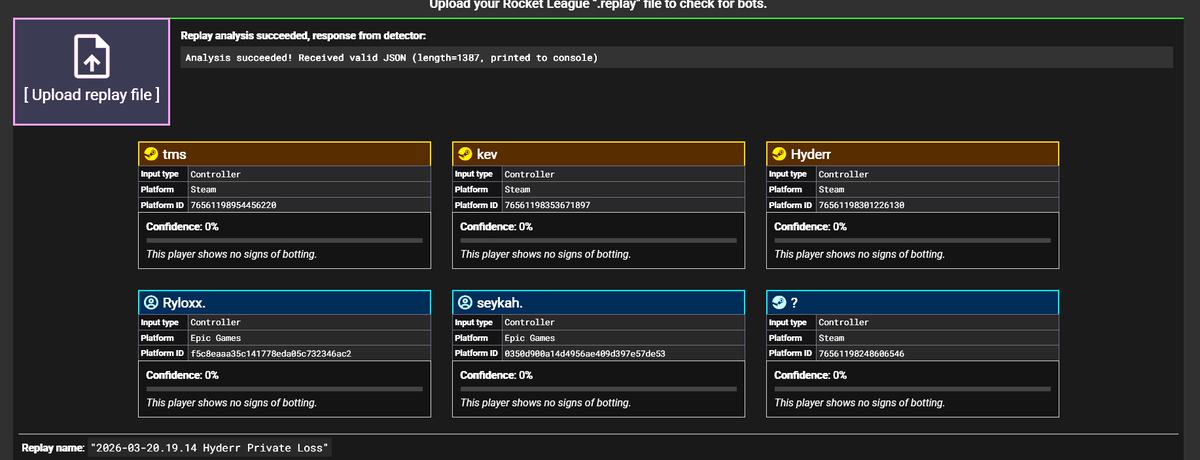
Task: Click Platform ID 76561198954456220
Action: (x=233, y=205)
